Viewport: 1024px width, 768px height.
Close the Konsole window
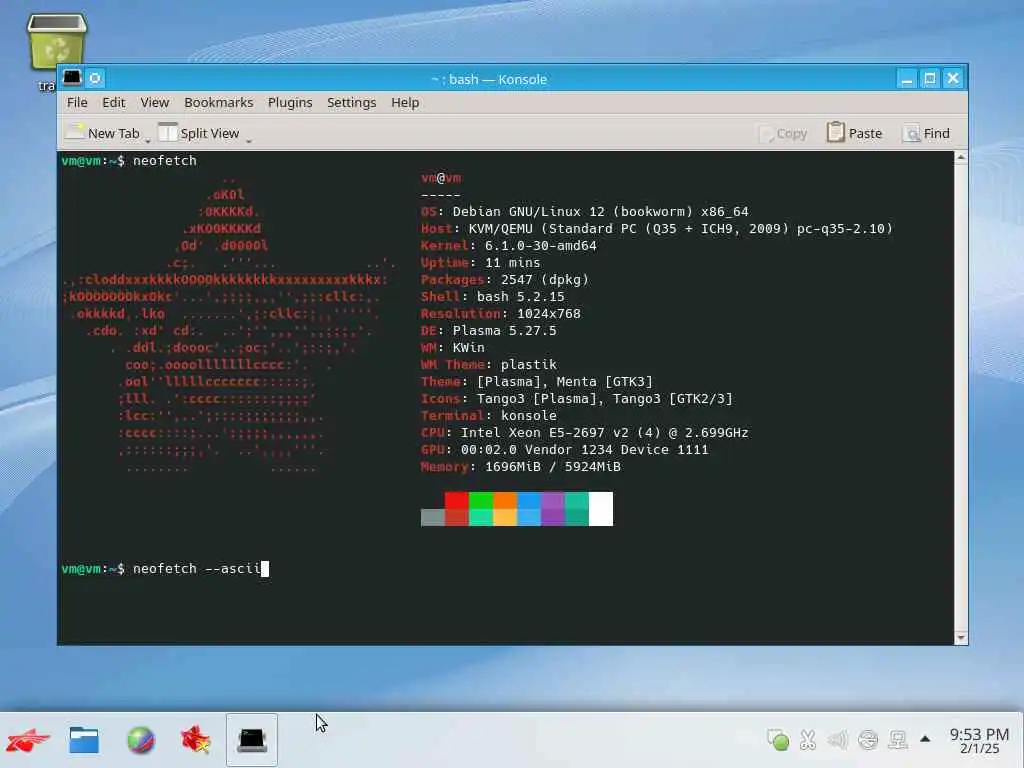953,79
